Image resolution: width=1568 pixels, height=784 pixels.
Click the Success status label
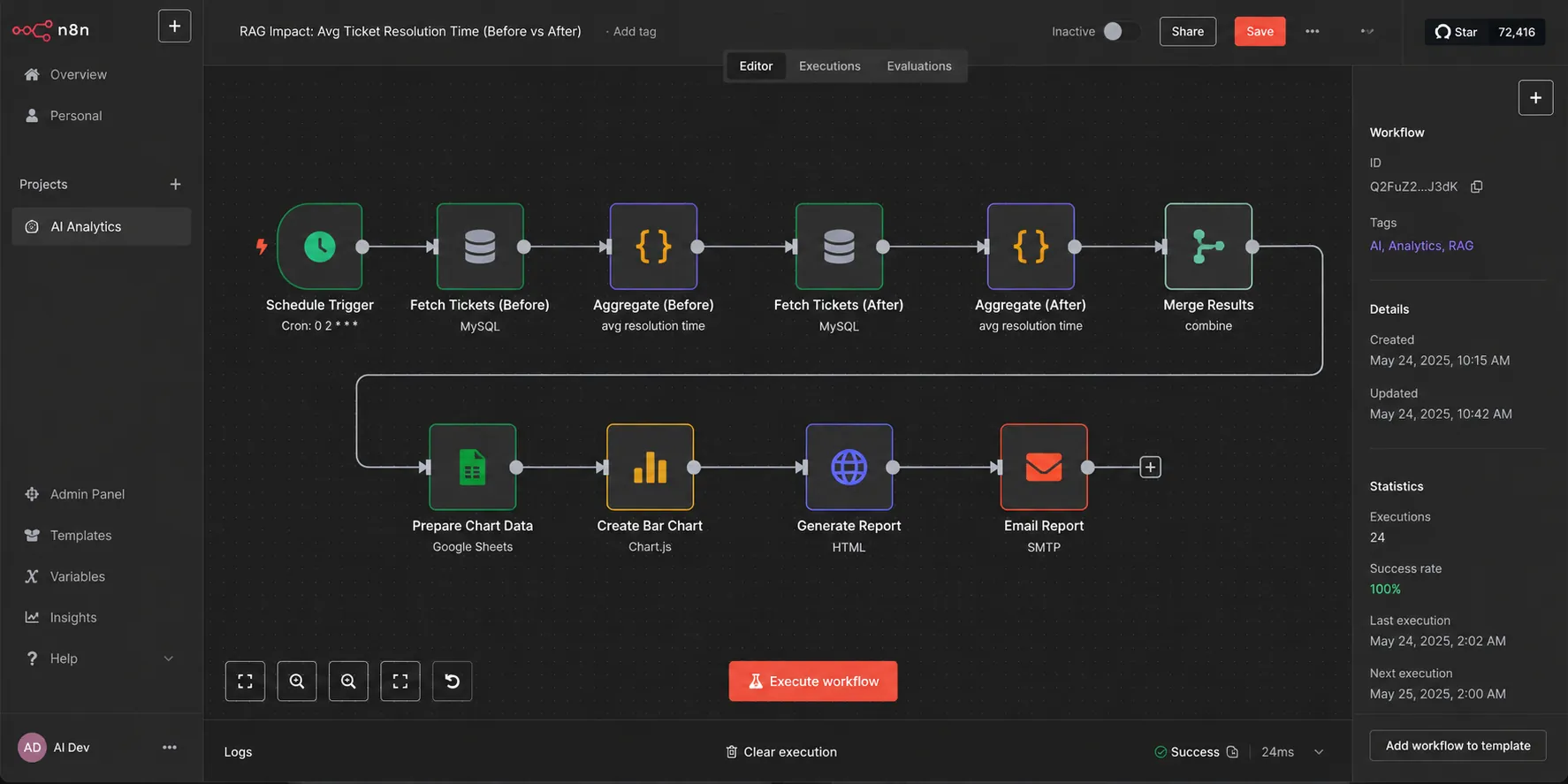point(1195,752)
